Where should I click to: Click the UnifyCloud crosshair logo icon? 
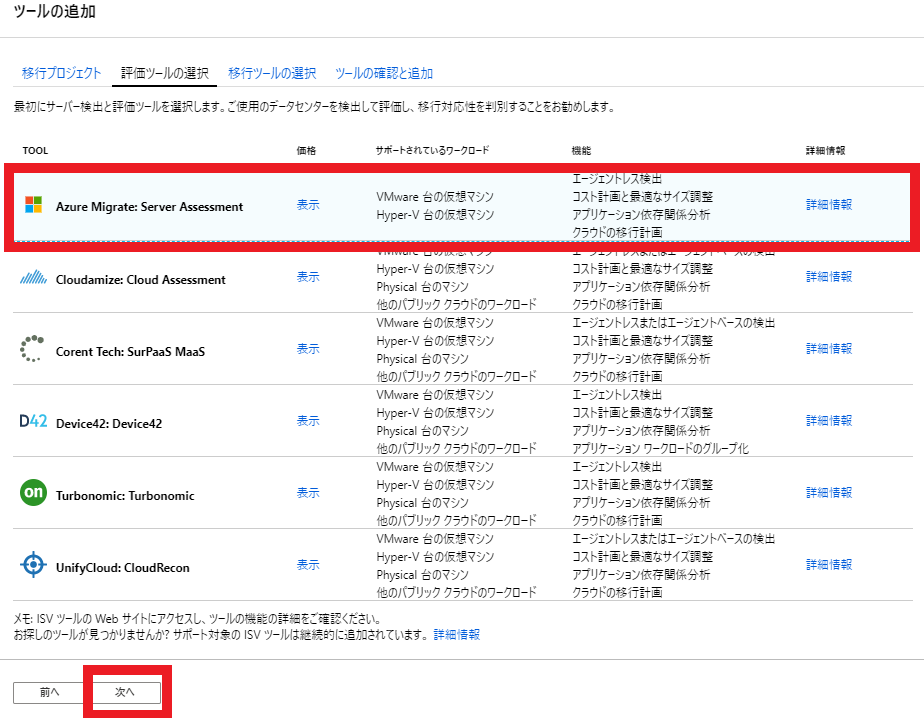(33, 564)
